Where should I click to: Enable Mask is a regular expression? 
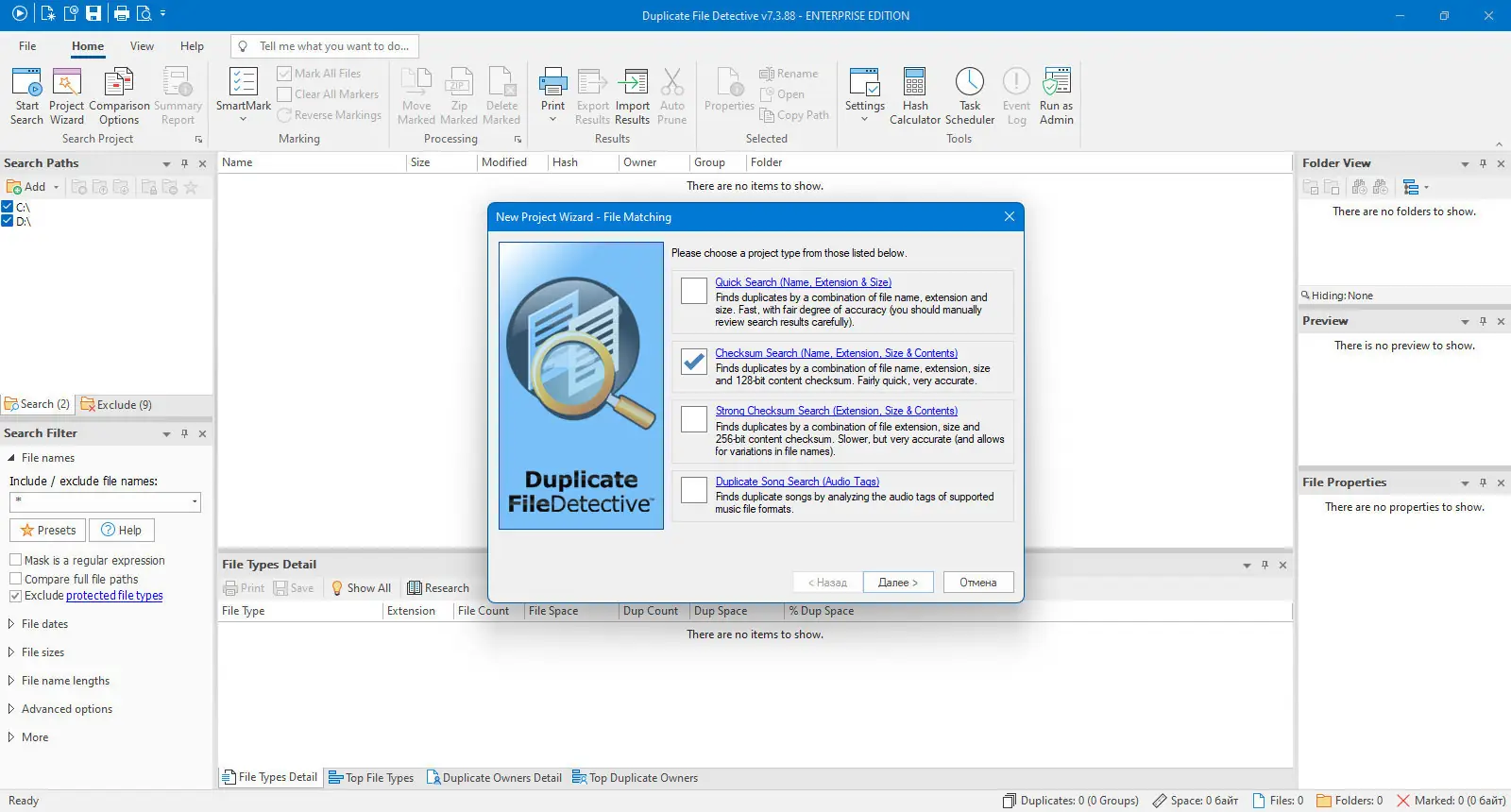[x=15, y=560]
